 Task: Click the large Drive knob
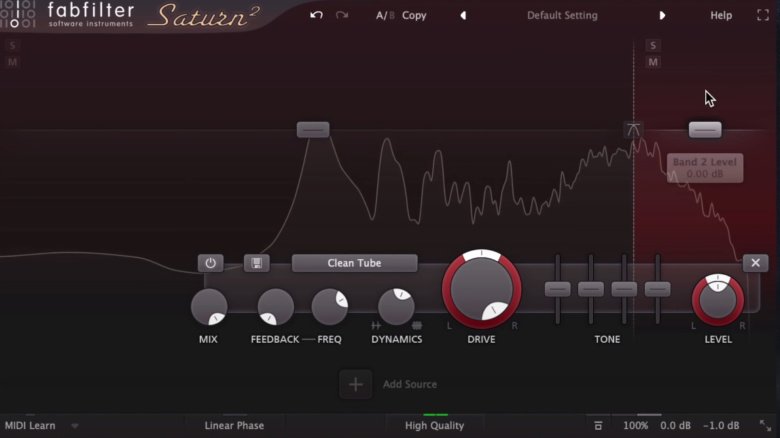click(x=482, y=289)
